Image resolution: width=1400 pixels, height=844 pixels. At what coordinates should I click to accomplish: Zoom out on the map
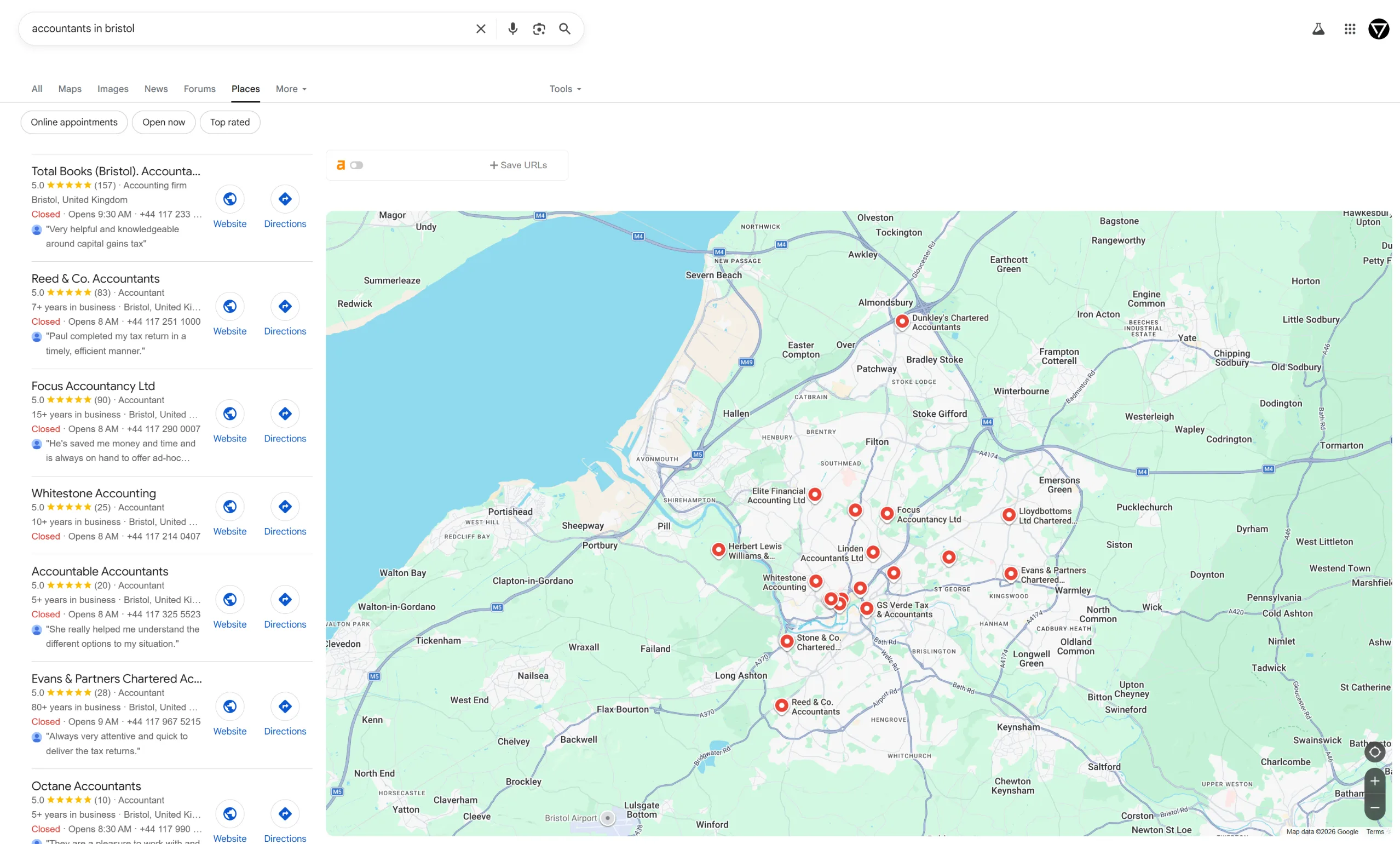[x=1374, y=807]
